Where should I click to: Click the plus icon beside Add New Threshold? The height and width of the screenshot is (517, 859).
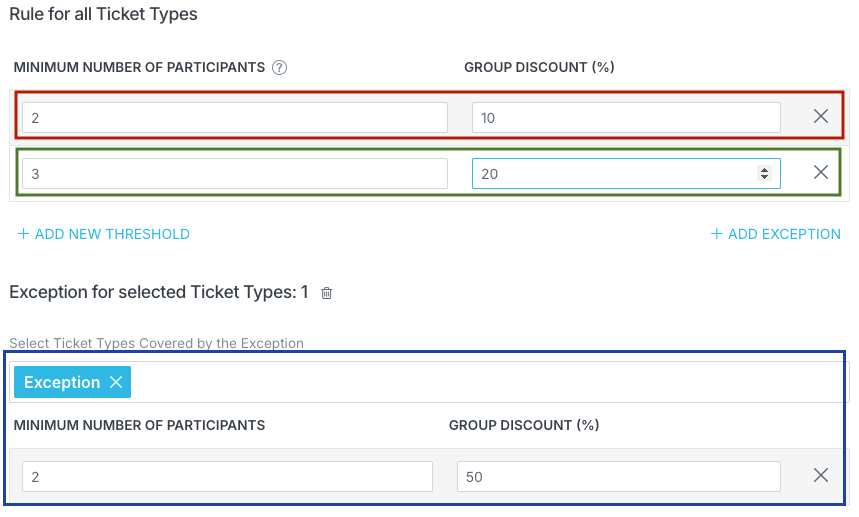pos(23,234)
